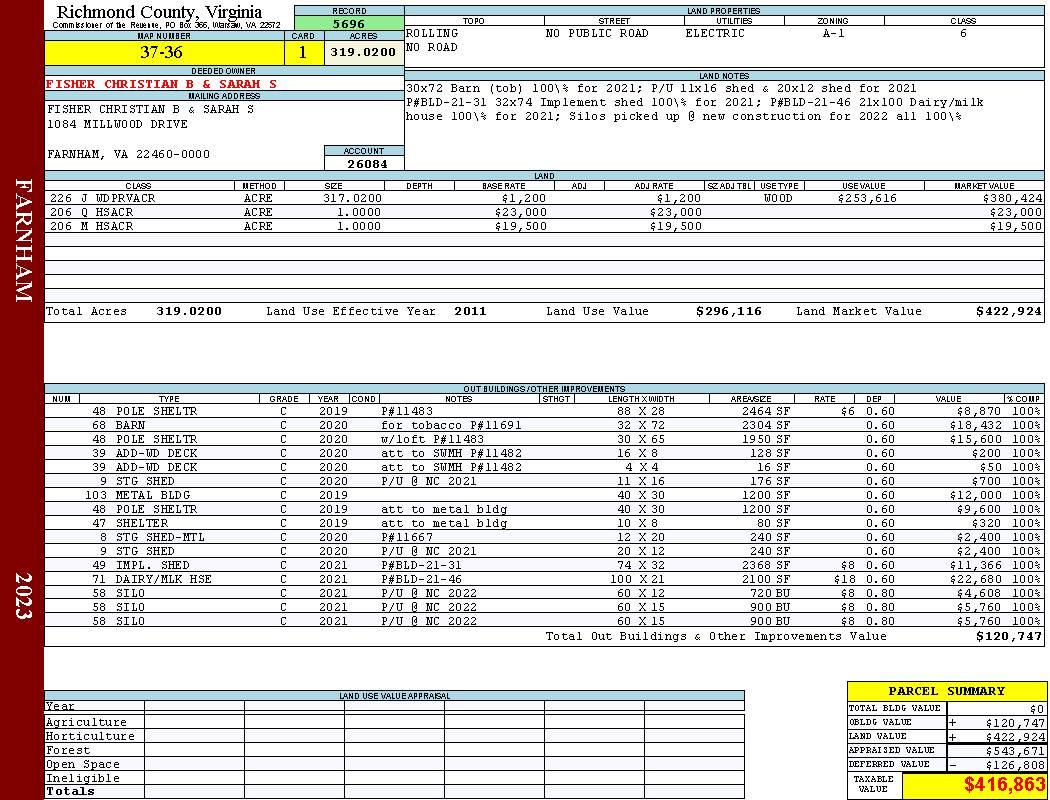Click the Agriculture row label
Screen dimensions: 1050x800
(x=86, y=722)
